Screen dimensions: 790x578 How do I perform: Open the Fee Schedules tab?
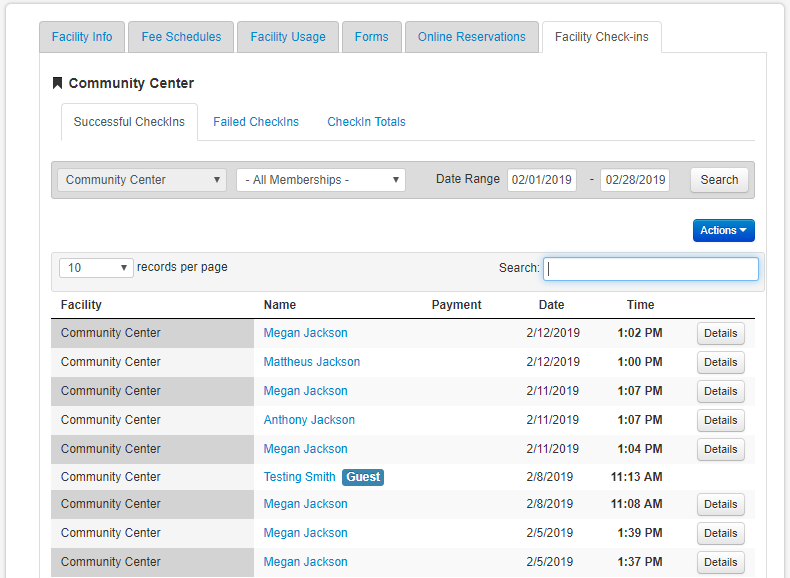click(181, 37)
